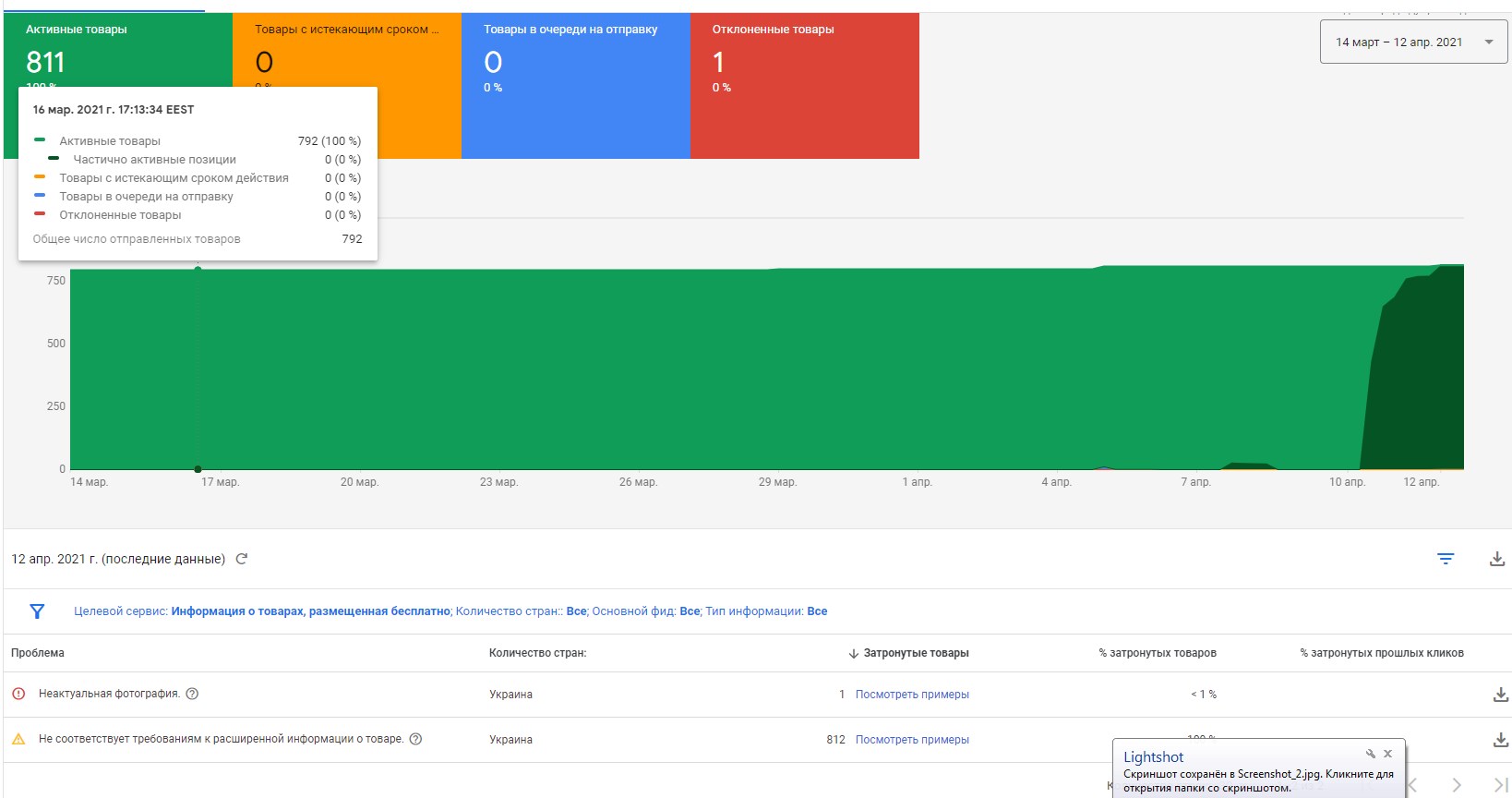Viewport: 1512px width, 798px height.
Task: Click the Проблема column header
Action: point(38,653)
